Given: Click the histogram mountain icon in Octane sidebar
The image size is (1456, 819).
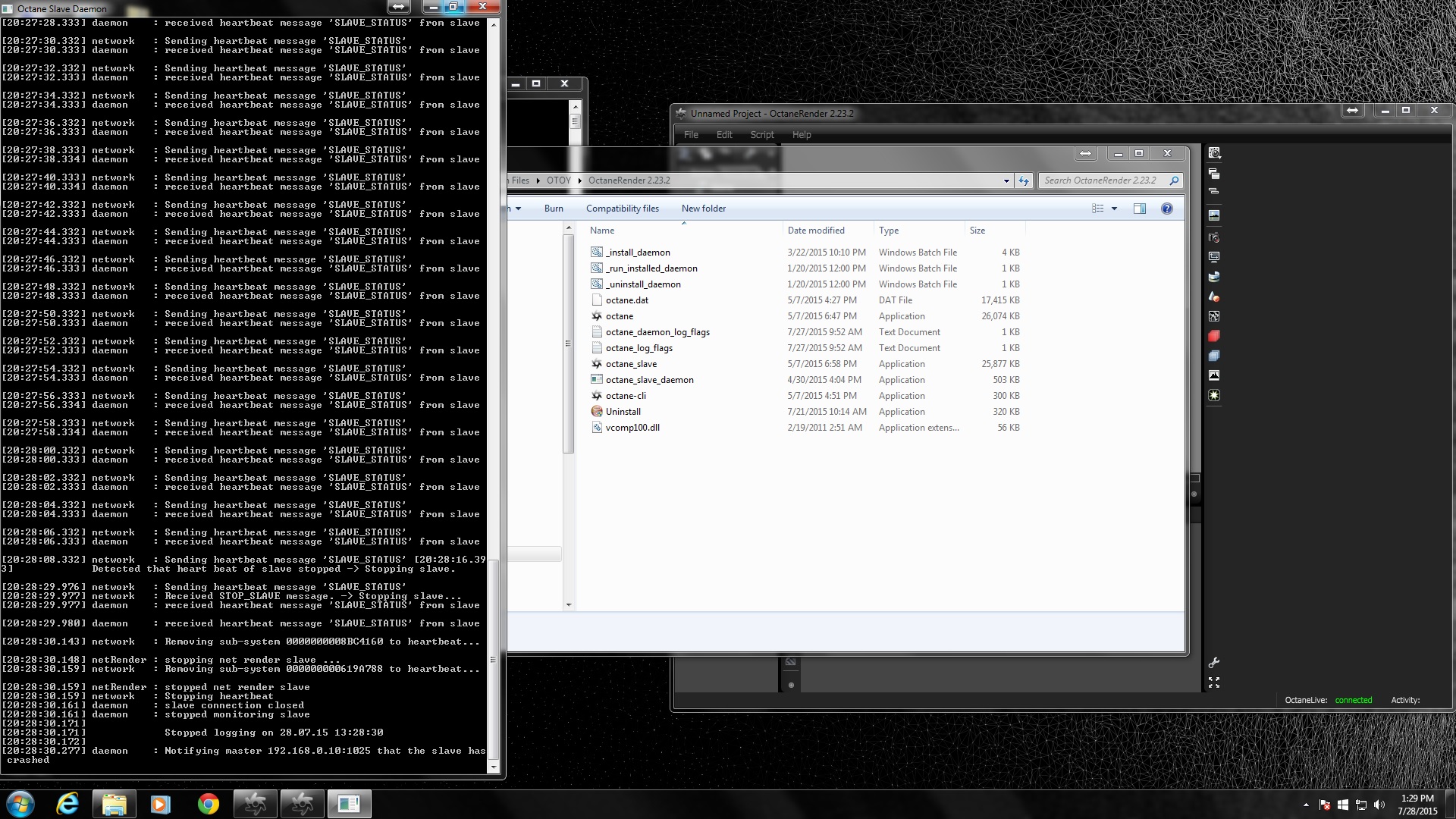Looking at the screenshot, I should pos(1214,375).
